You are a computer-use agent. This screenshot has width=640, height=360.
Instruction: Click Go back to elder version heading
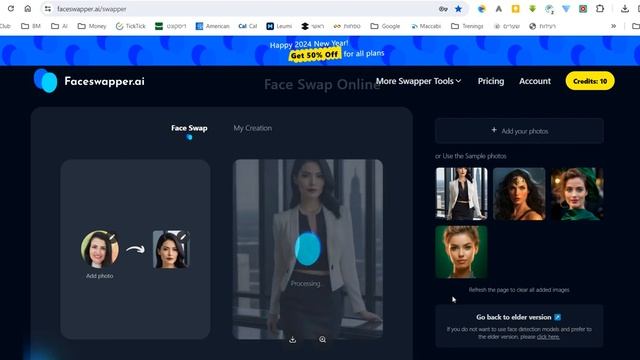[513, 317]
